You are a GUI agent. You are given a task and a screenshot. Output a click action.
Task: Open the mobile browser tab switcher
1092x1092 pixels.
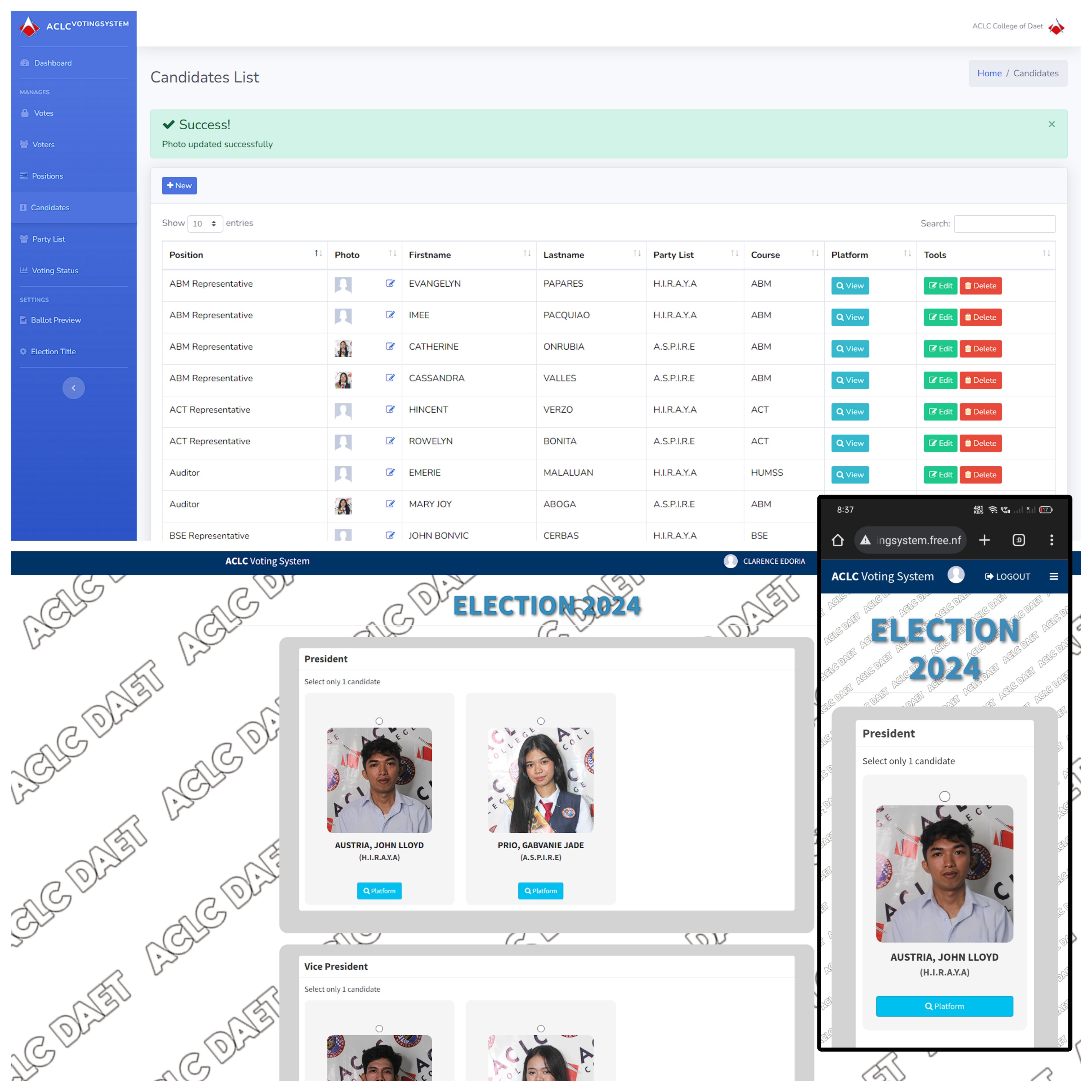coord(1019,540)
